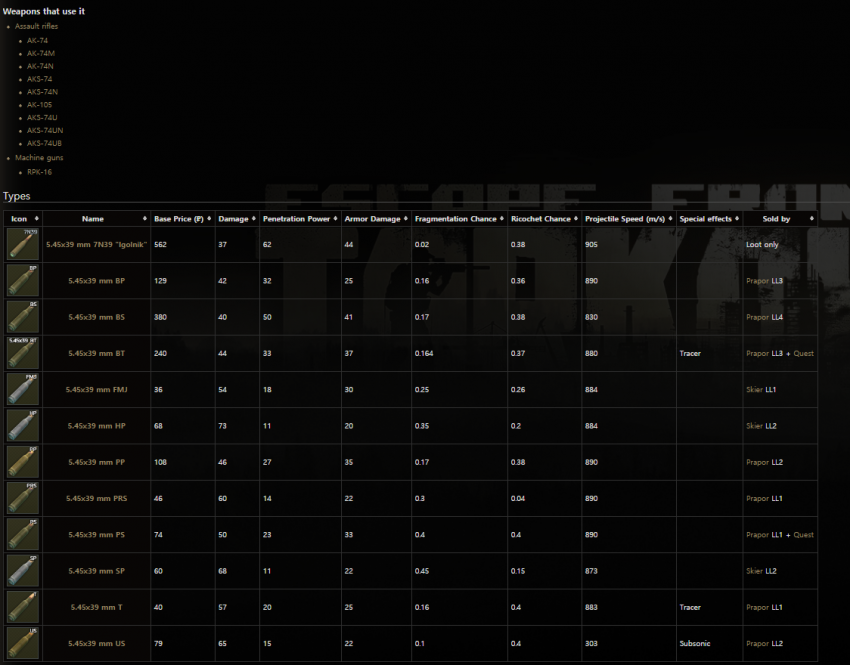Click the 5.45x39 mm BT ammo icon
Viewport: 850px width, 665px height.
(22, 353)
